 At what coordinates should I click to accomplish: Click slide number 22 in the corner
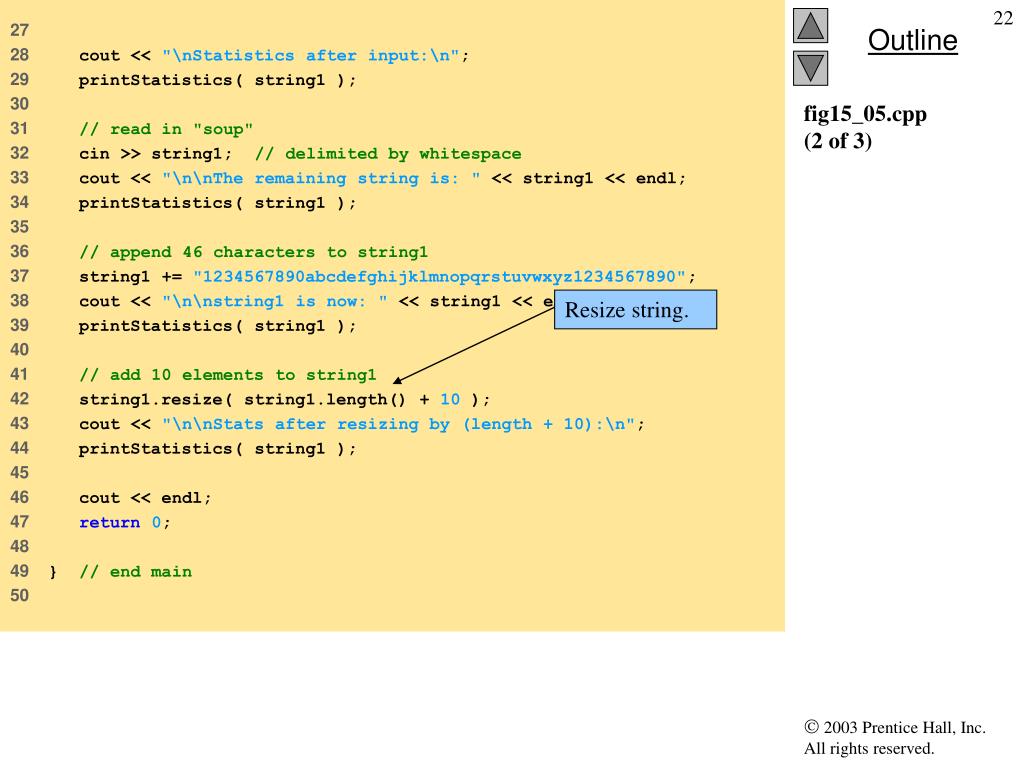pos(1003,19)
